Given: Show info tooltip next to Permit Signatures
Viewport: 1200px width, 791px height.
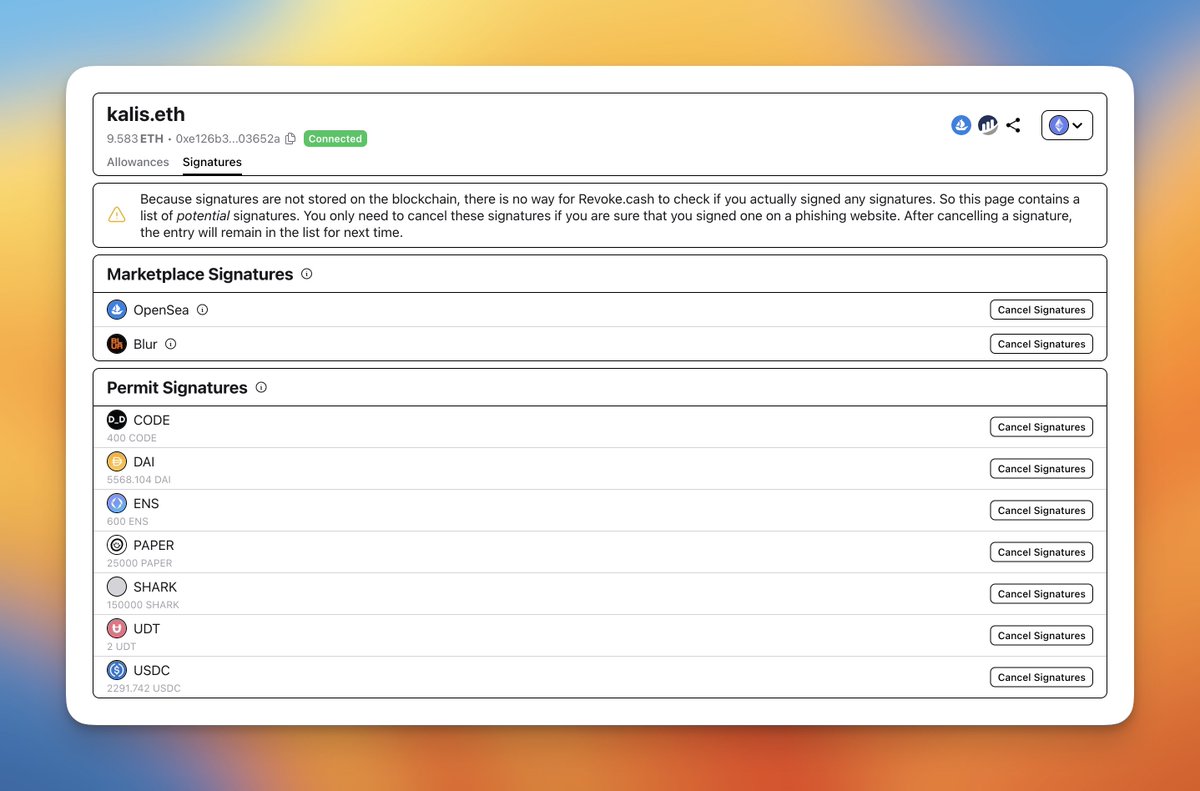Looking at the screenshot, I should [261, 388].
